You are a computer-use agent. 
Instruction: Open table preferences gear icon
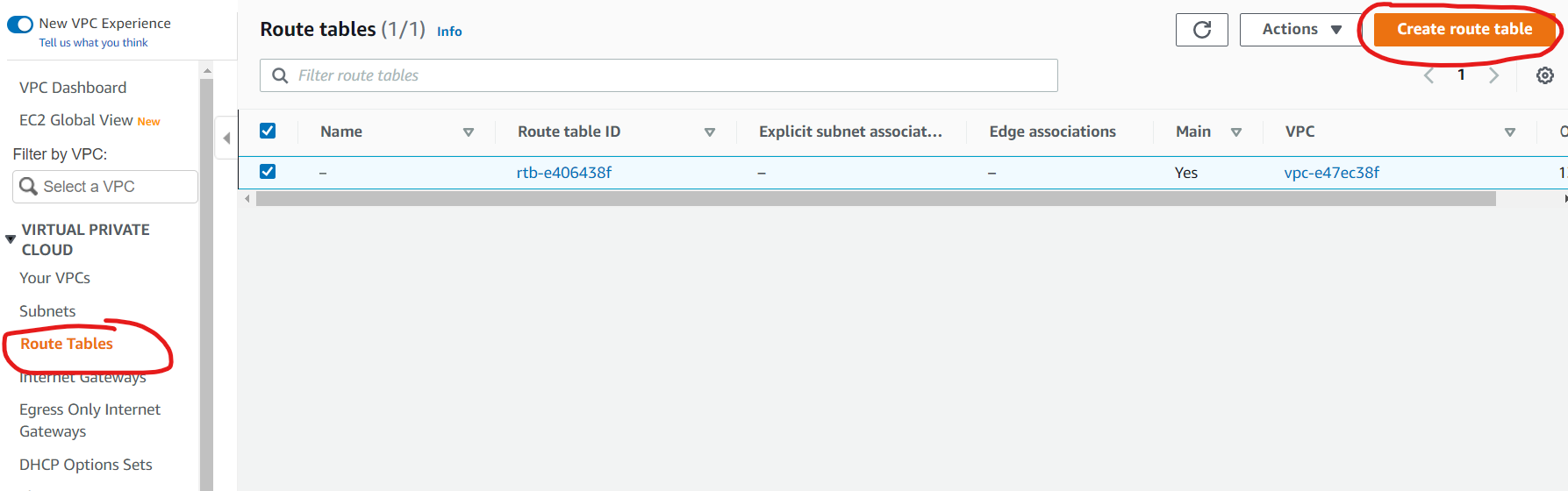click(1545, 75)
